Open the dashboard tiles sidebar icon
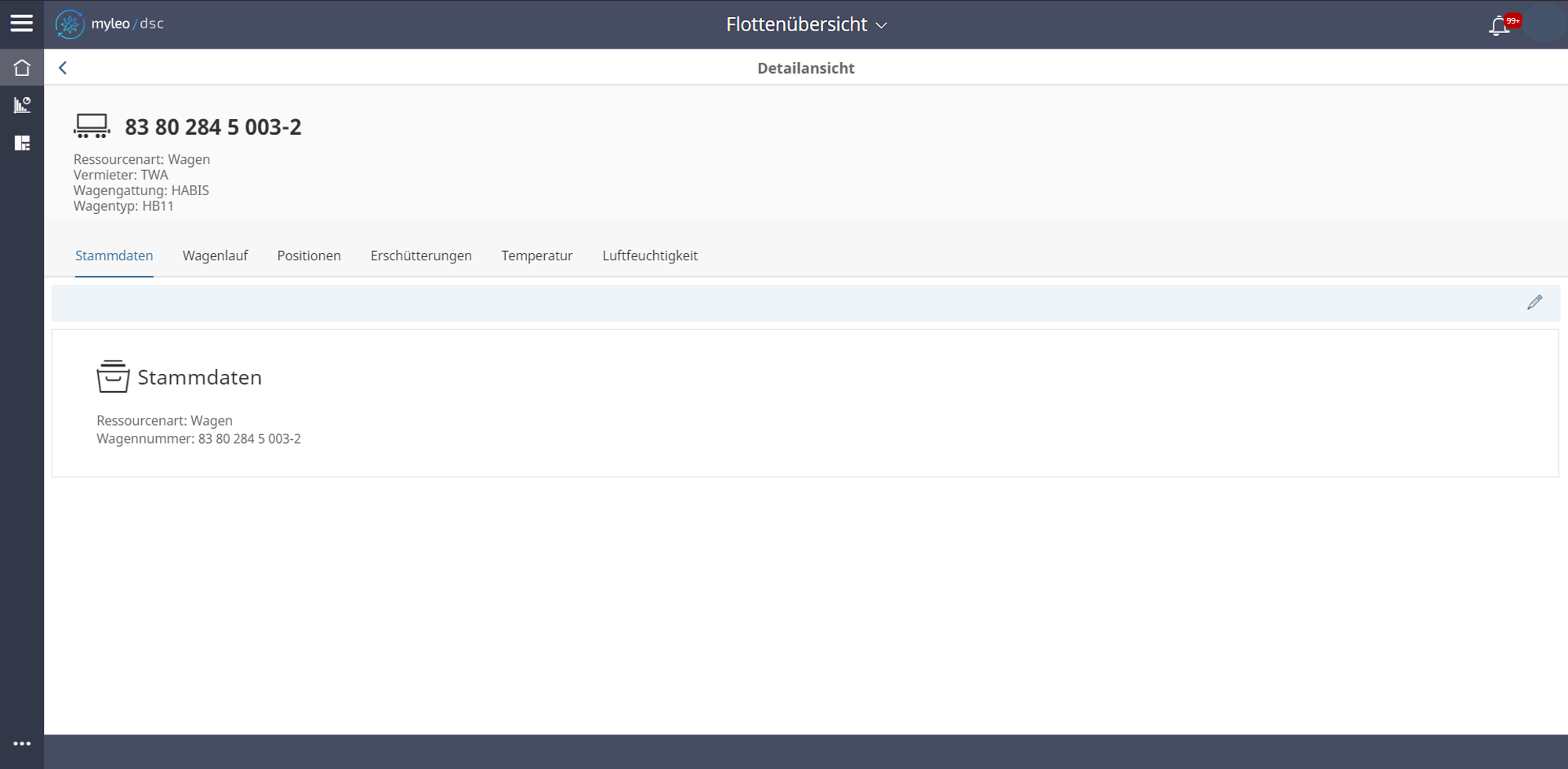The height and width of the screenshot is (769, 1568). tap(22, 143)
